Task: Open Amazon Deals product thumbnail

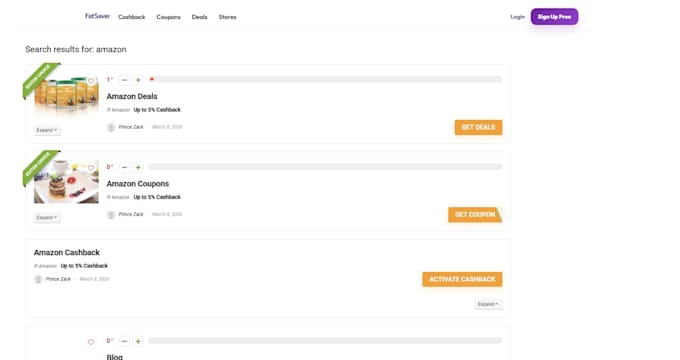Action: [66, 97]
